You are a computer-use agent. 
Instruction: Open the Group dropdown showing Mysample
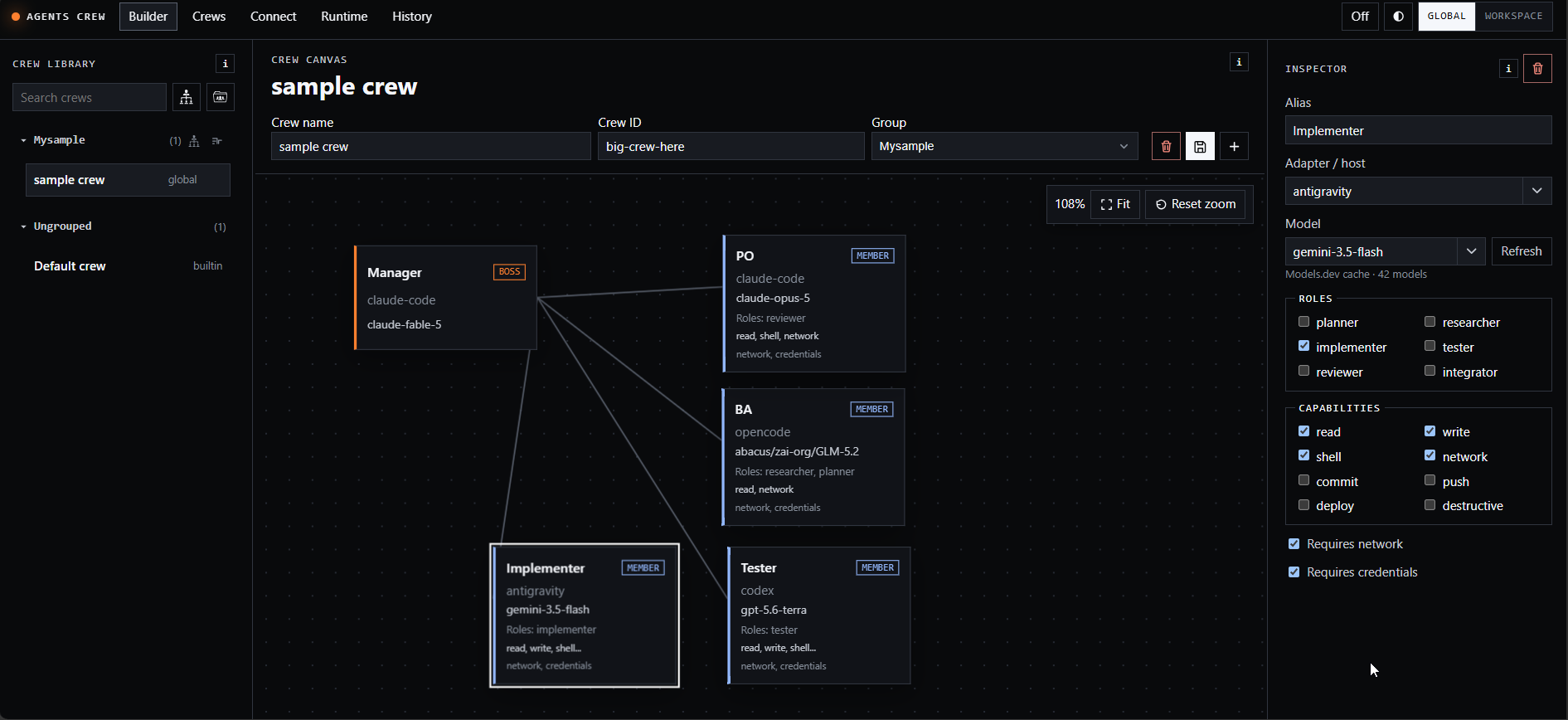[x=1004, y=146]
